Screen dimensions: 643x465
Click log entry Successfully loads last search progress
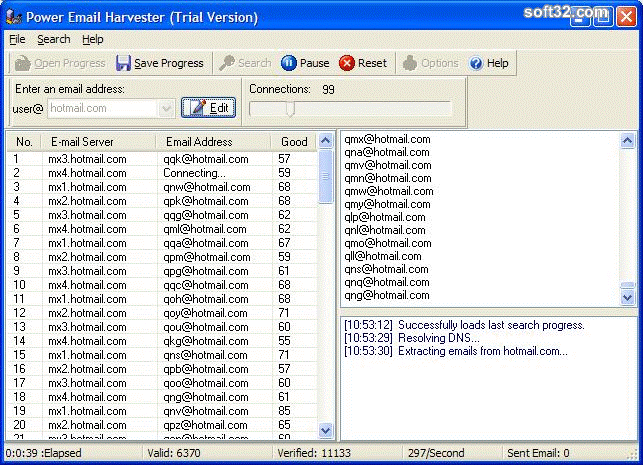[x=464, y=325]
